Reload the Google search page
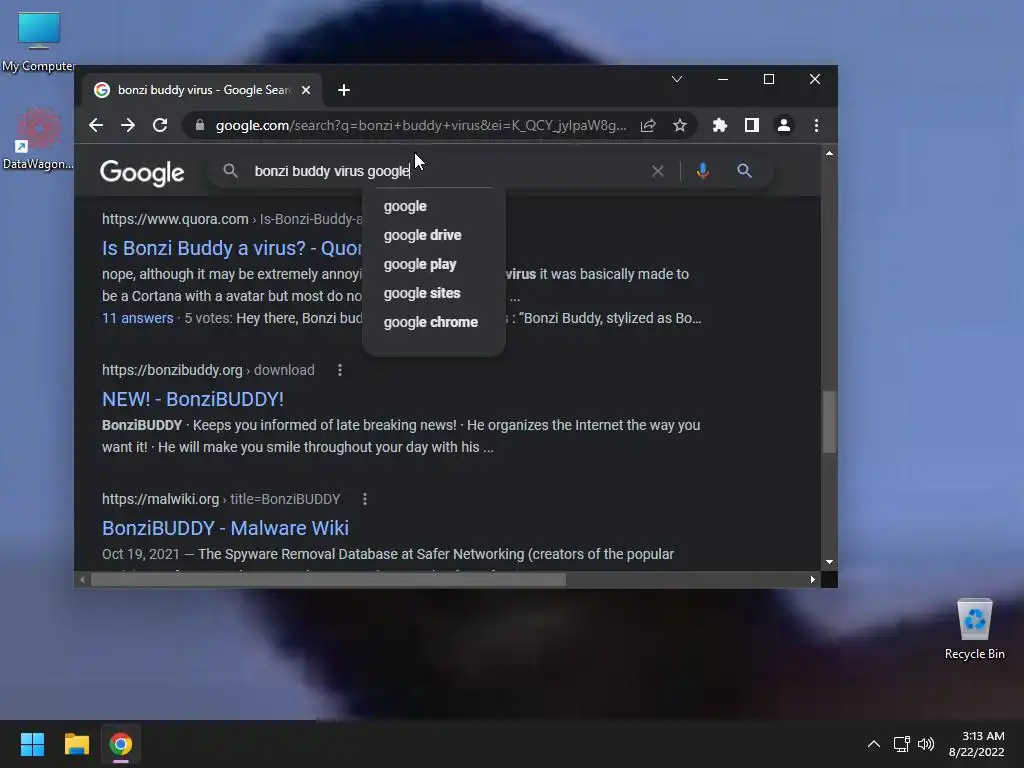 160,125
